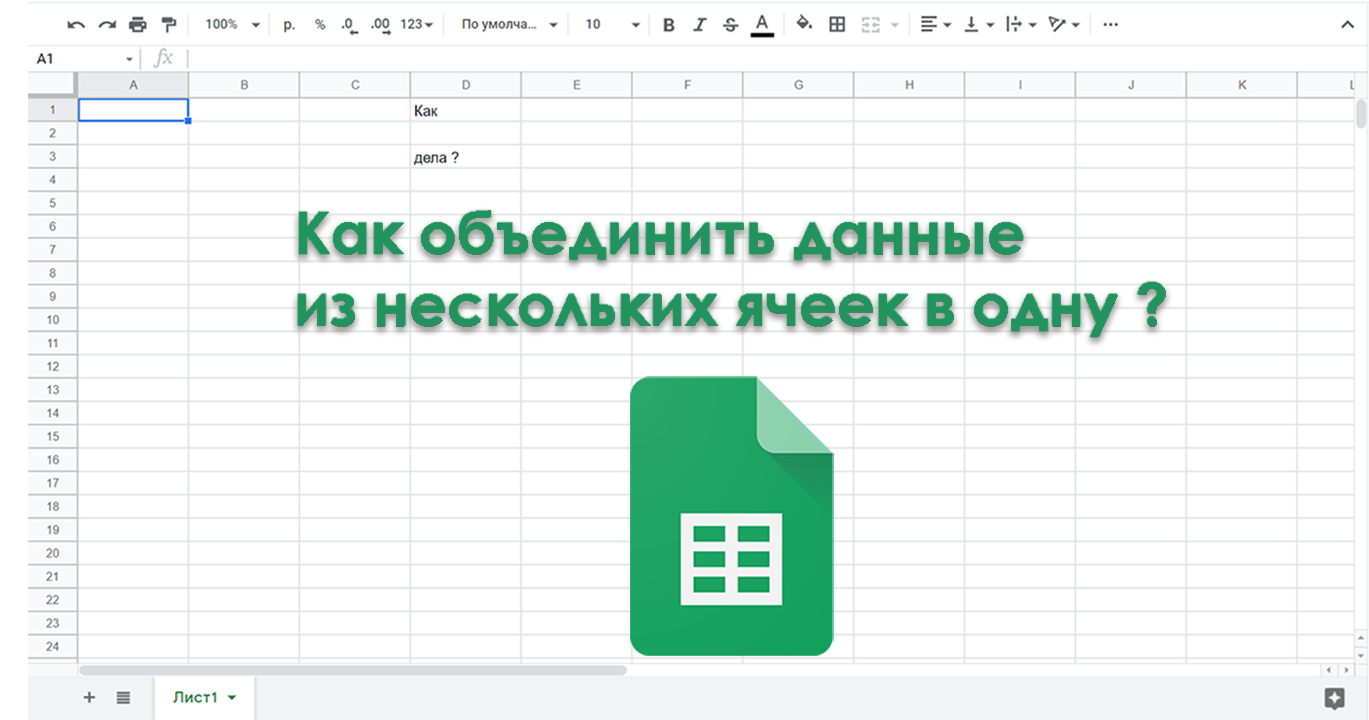Select the cell containing "дела ?"
The width and height of the screenshot is (1369, 720).
pyautogui.click(x=466, y=157)
